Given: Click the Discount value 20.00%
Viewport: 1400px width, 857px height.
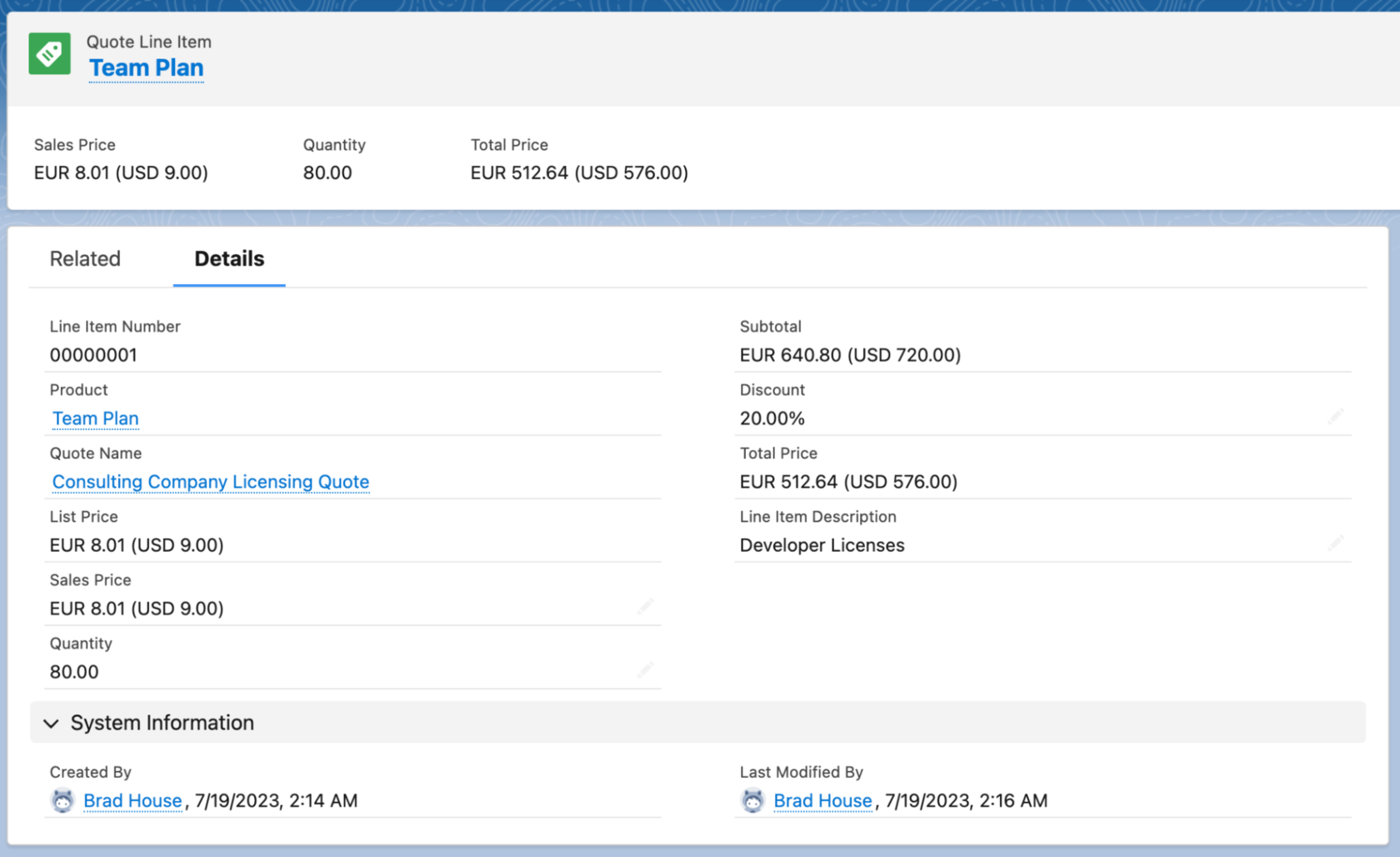Looking at the screenshot, I should pyautogui.click(x=772, y=418).
